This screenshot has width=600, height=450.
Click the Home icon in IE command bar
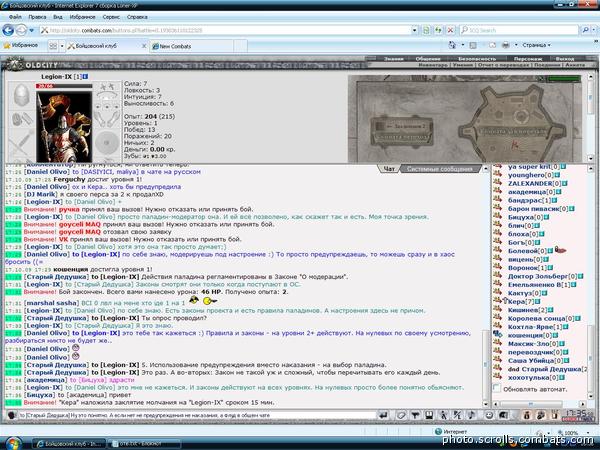(452, 45)
